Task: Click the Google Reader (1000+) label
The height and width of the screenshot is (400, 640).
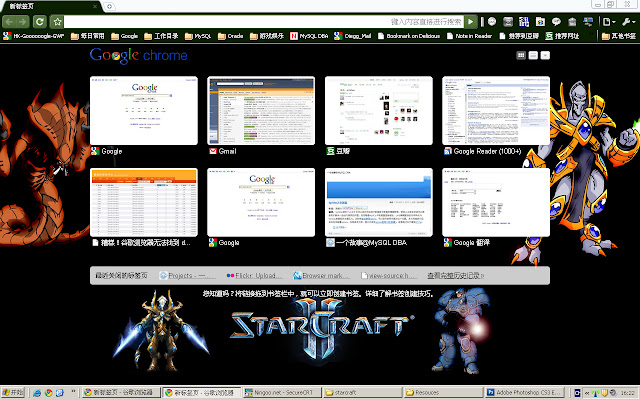Action: (x=487, y=151)
